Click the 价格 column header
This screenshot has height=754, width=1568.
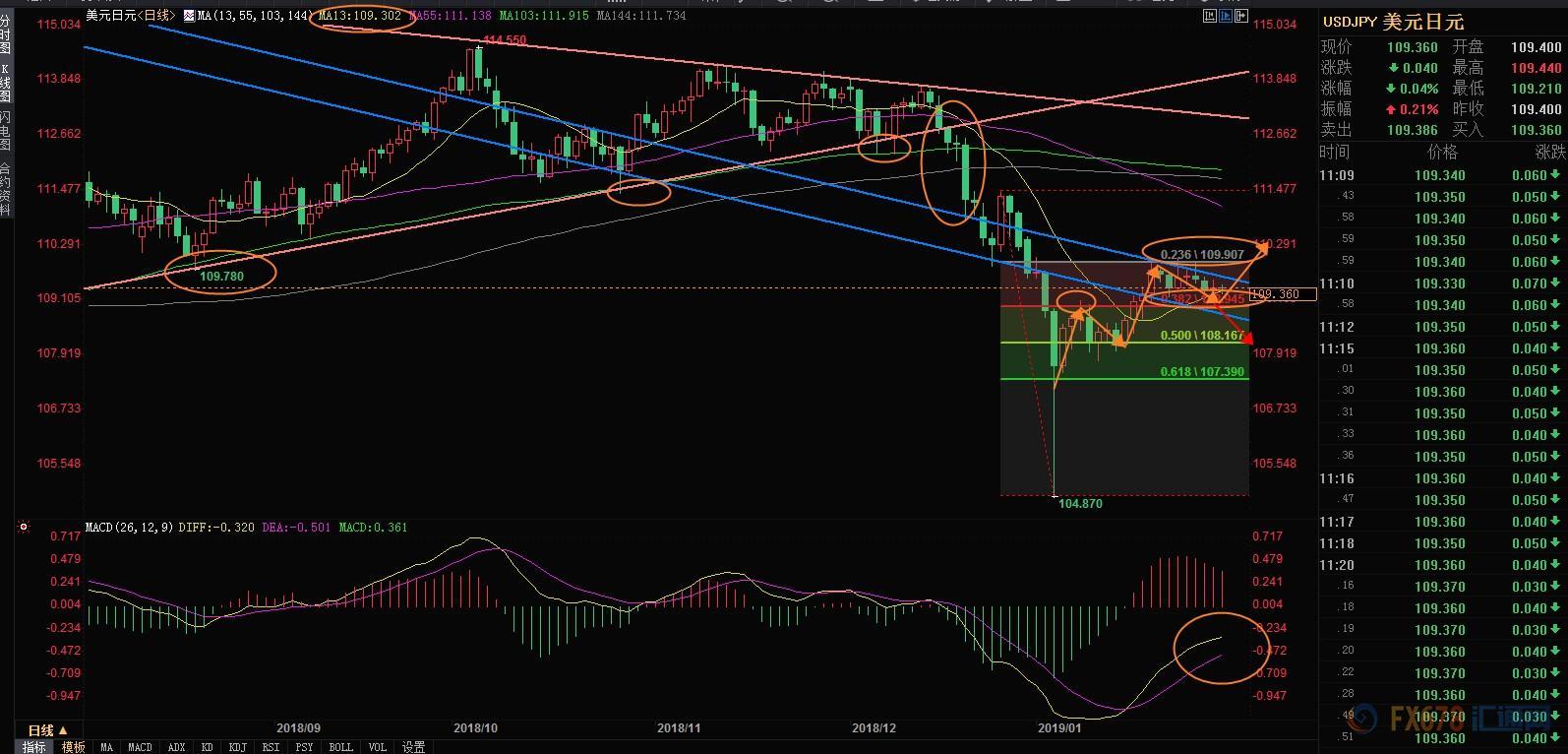tap(1442, 152)
